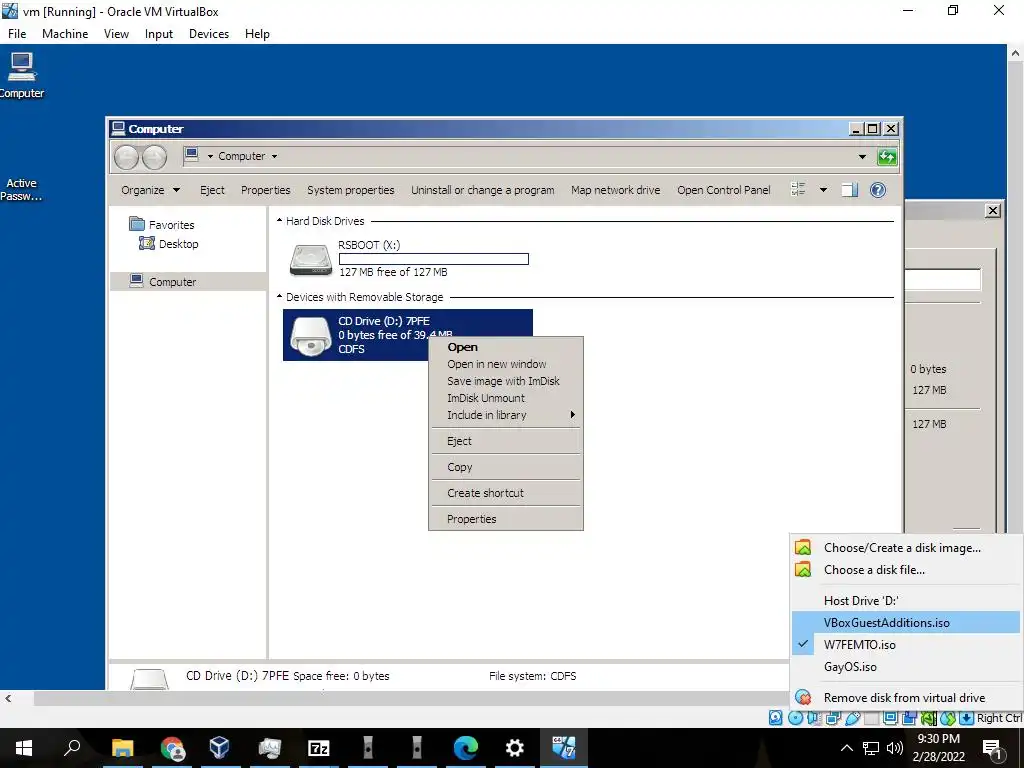
Task: Choose Save image with ImDisk
Action: tap(505, 381)
